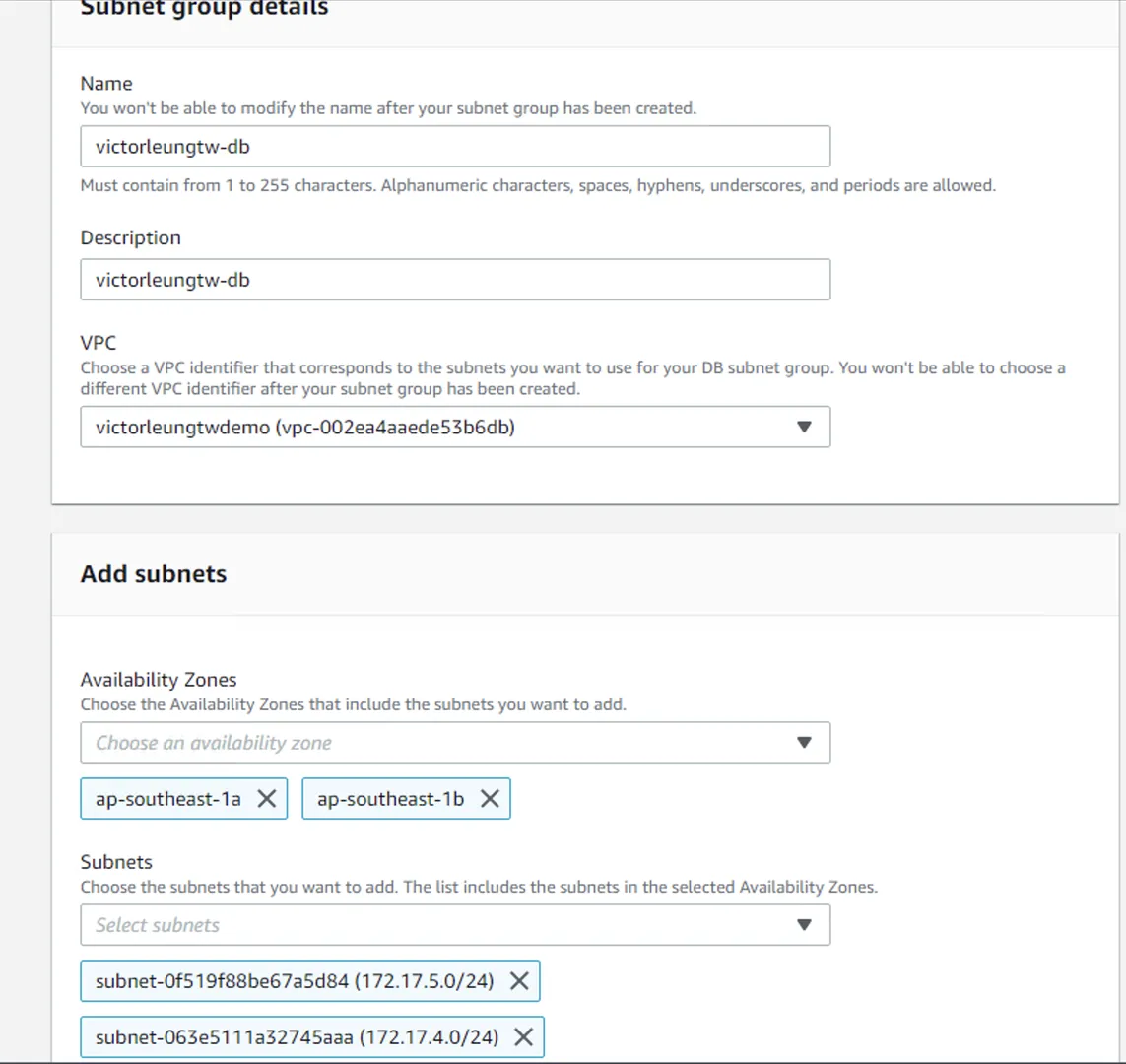The width and height of the screenshot is (1126, 1064).
Task: Select the ap-southeast-1a chip label
Action: (168, 799)
